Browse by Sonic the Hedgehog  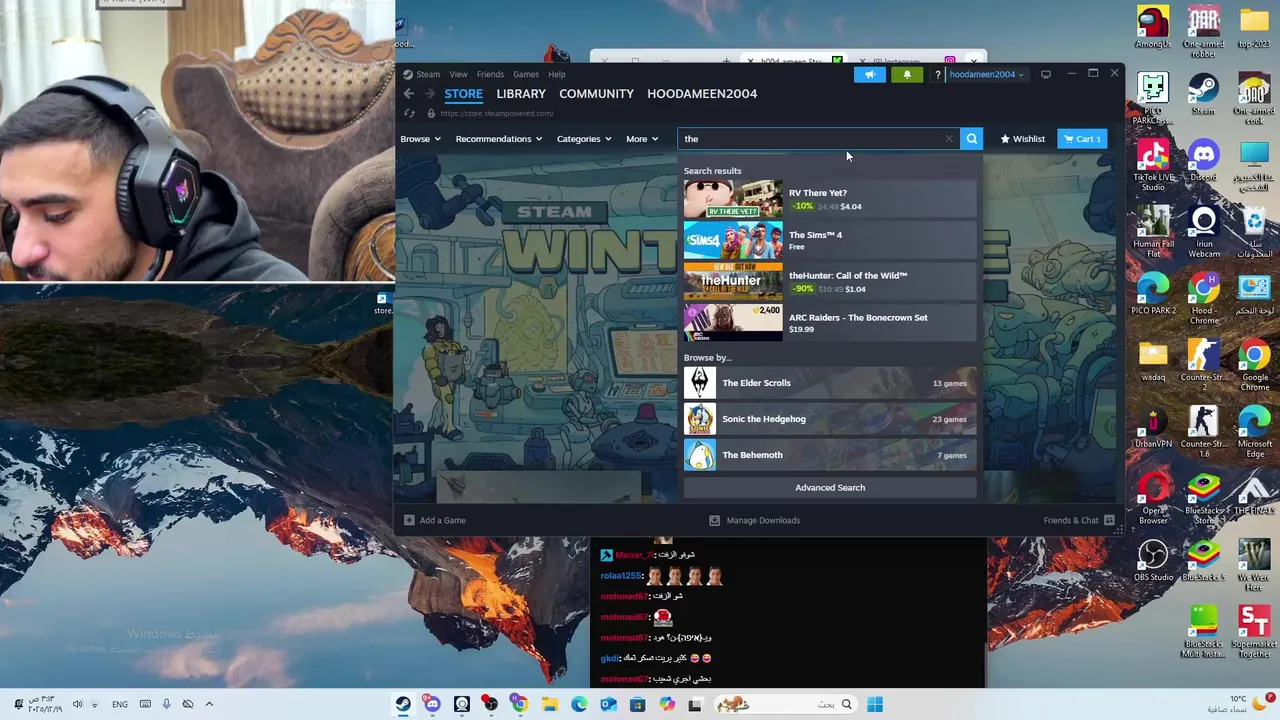(830, 419)
